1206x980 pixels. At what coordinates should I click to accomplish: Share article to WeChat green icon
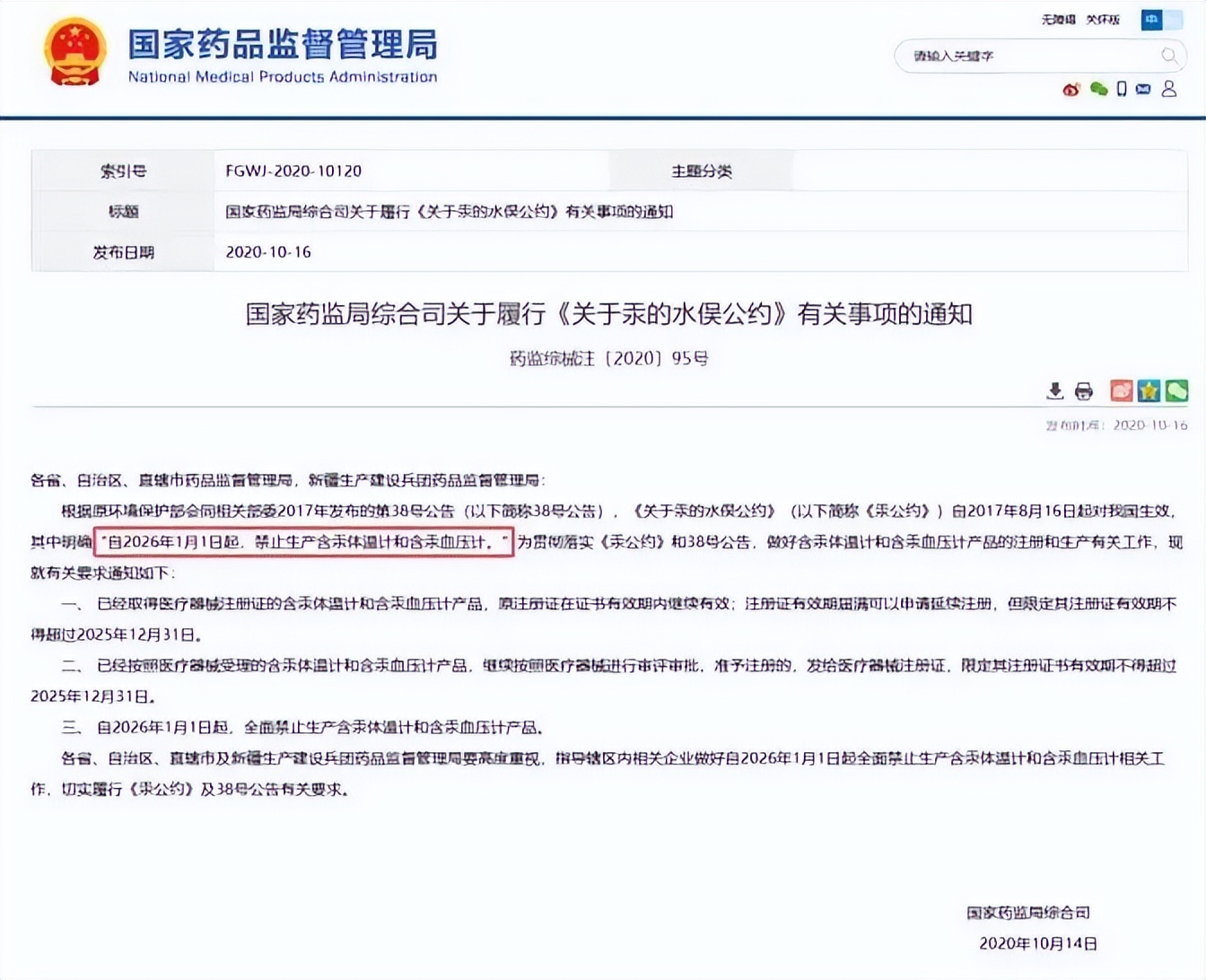(1176, 390)
